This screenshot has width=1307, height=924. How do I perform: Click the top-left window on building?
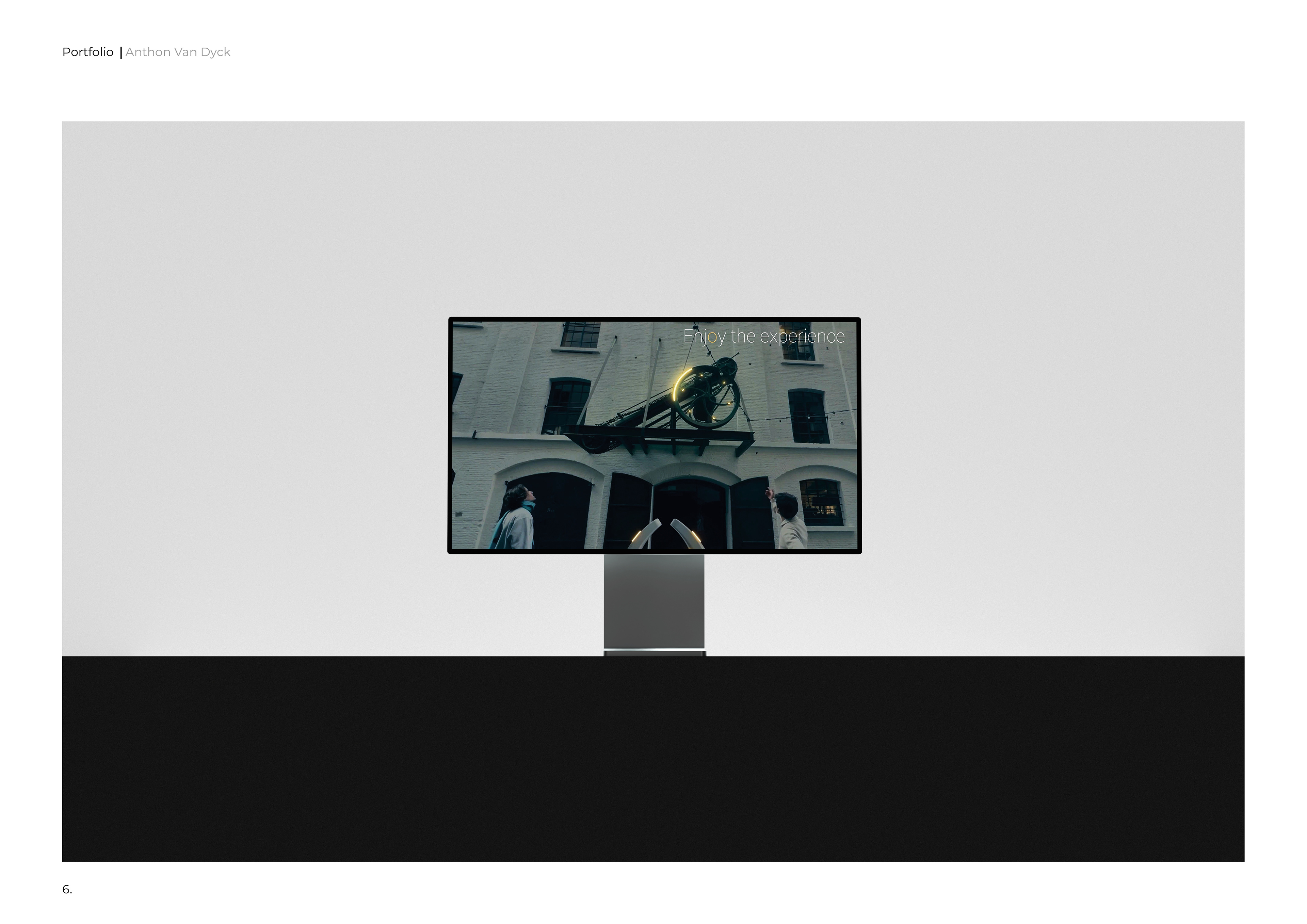pyautogui.click(x=581, y=334)
